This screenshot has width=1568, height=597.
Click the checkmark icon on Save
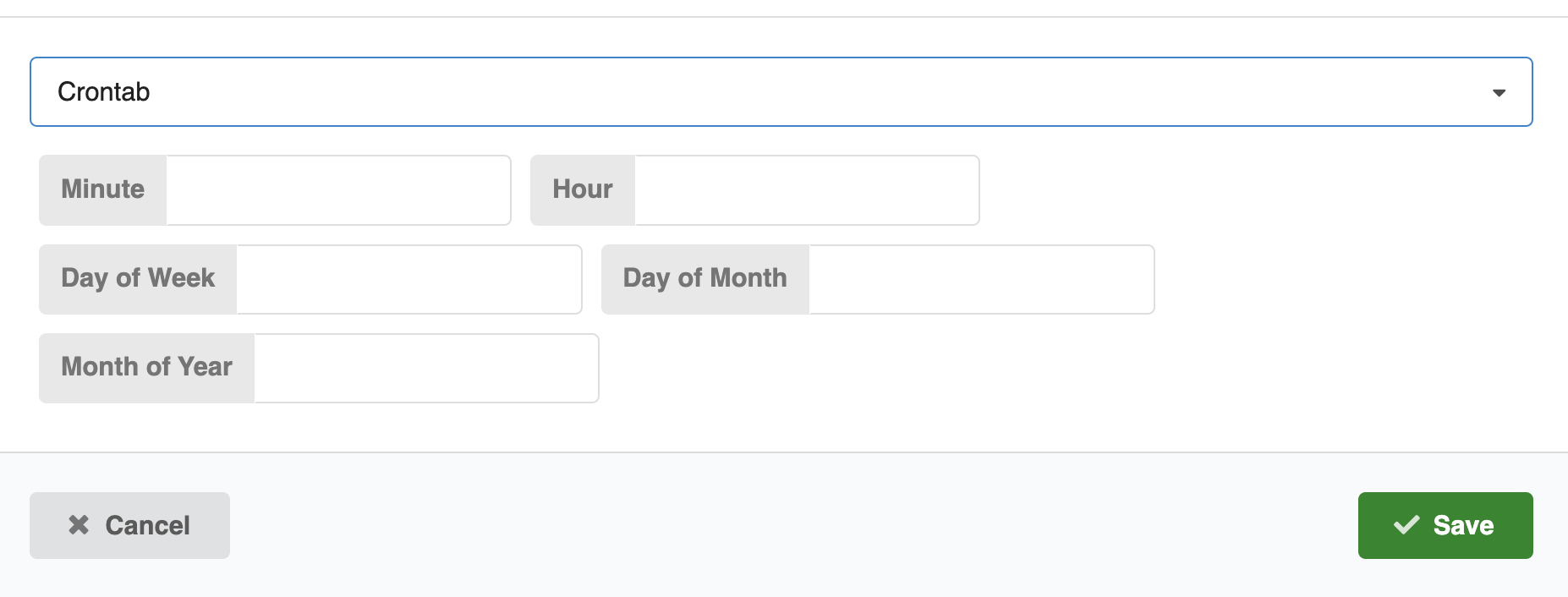coord(1406,525)
